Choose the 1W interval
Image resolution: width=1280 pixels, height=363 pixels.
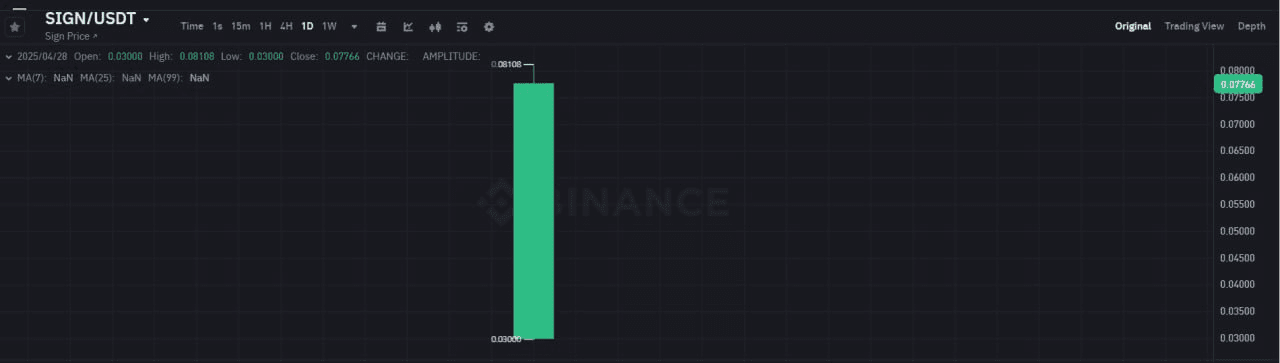tap(329, 26)
